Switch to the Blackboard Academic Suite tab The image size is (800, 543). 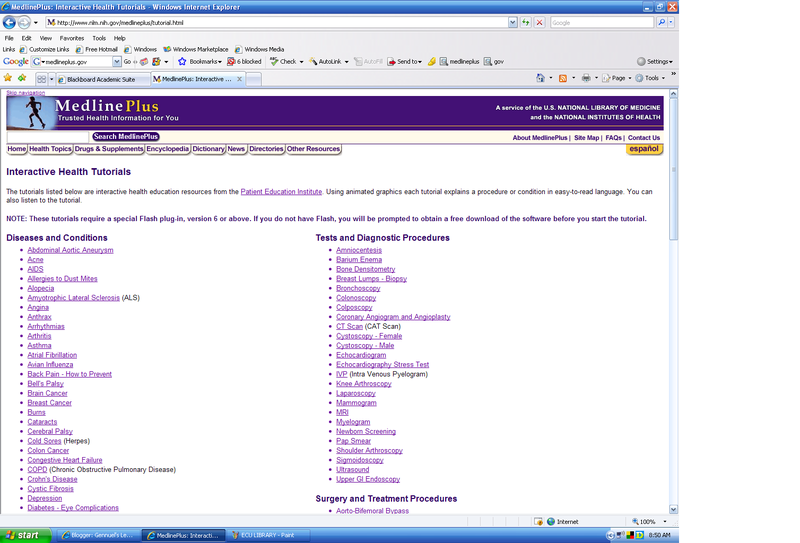pyautogui.click(x=102, y=79)
